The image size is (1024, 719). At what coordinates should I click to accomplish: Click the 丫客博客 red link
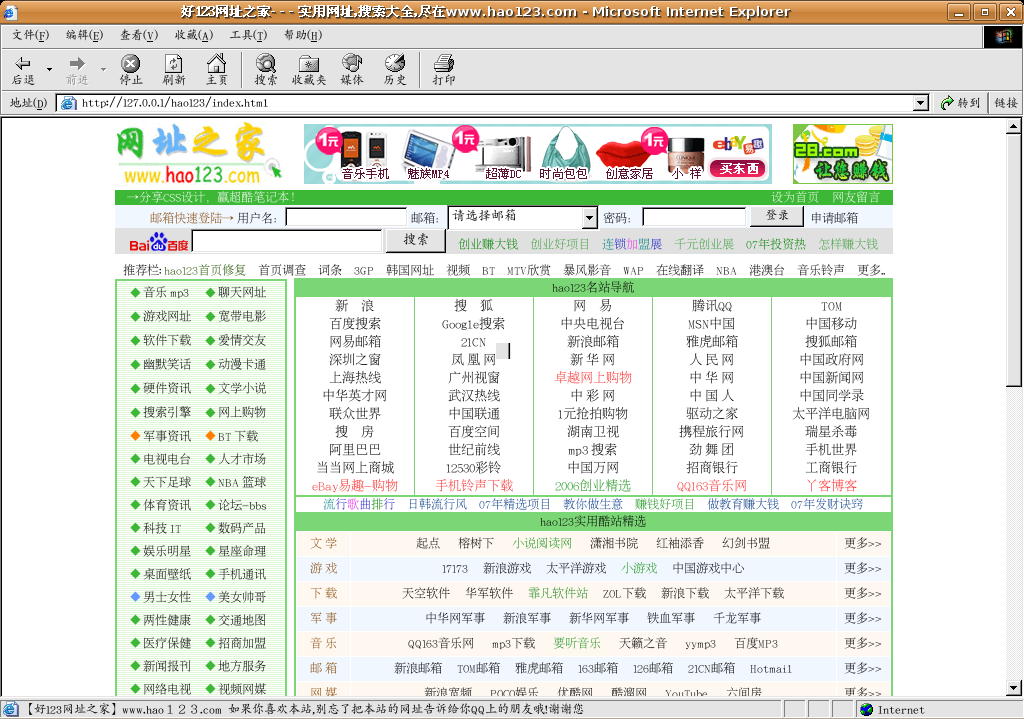pyautogui.click(x=831, y=486)
